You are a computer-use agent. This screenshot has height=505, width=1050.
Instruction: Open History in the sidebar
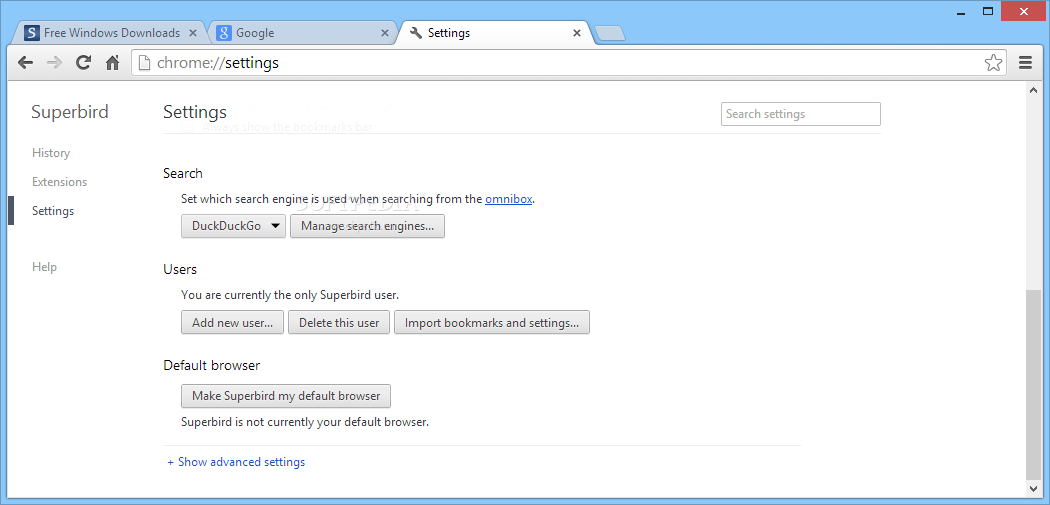click(x=51, y=153)
